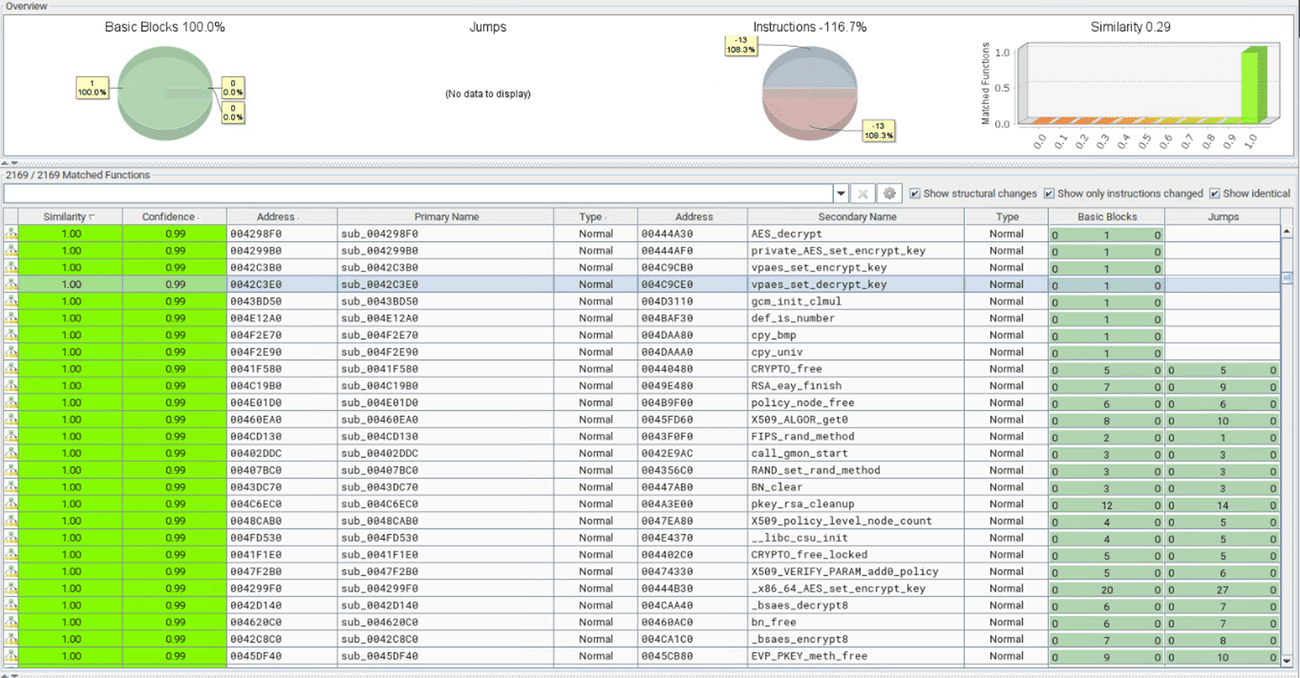Open filter settings gear icon
Viewport: 1300px width, 678px height.
887,193
